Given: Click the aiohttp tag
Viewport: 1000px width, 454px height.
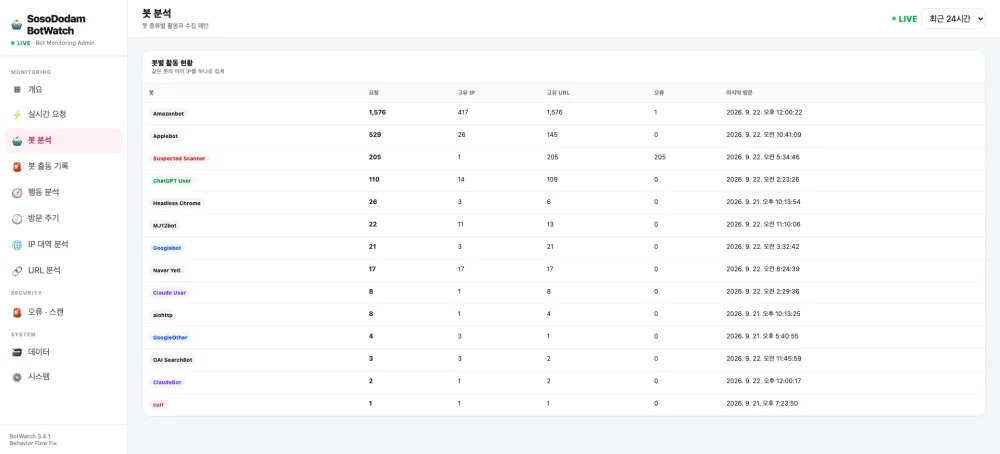Looking at the screenshot, I should coord(163,315).
